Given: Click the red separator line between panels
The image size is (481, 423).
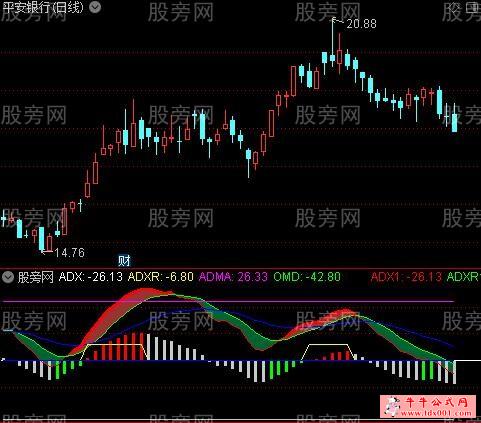Looking at the screenshot, I should pyautogui.click(x=240, y=268).
